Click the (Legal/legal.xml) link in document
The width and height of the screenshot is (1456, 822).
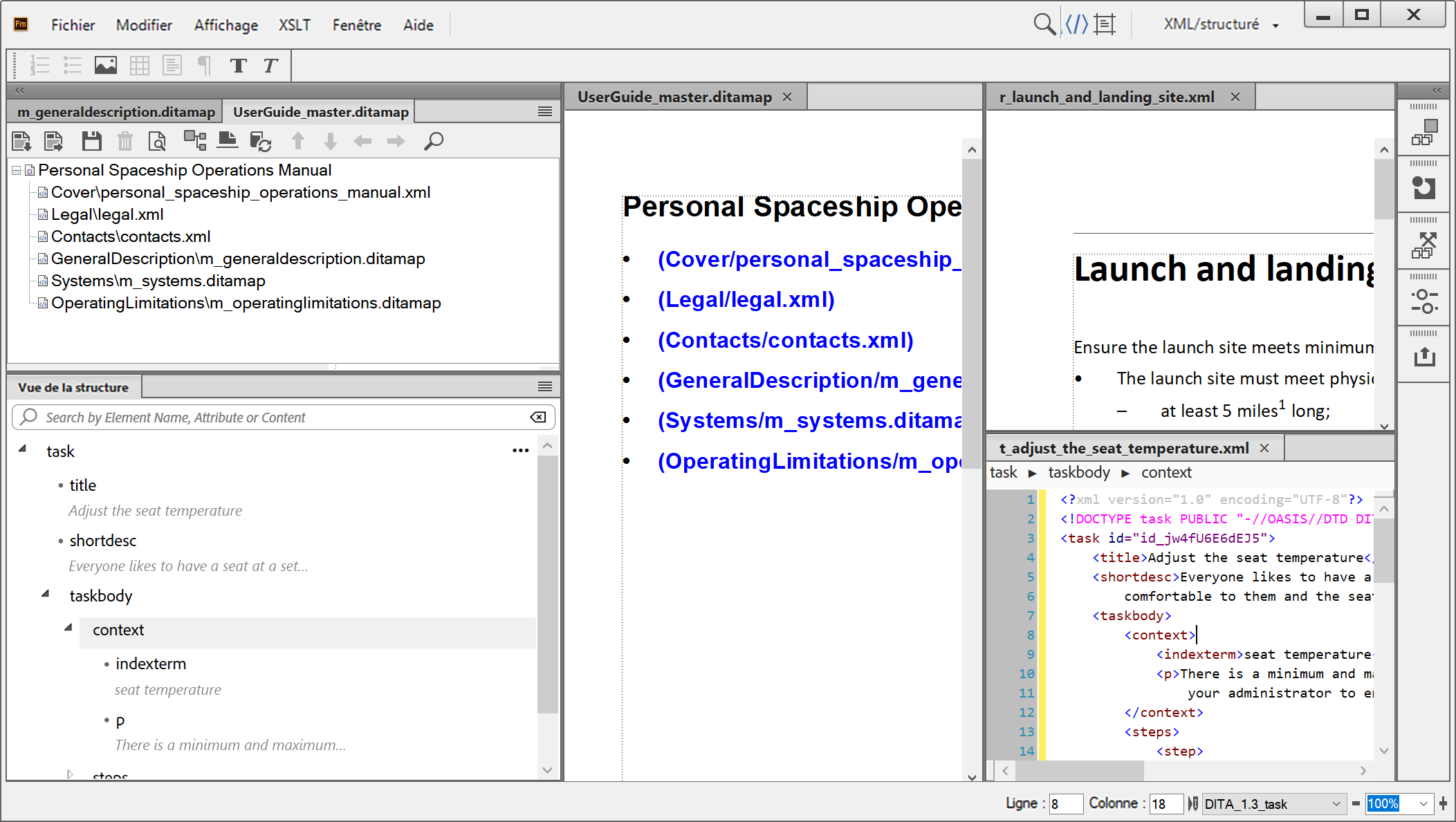click(746, 299)
